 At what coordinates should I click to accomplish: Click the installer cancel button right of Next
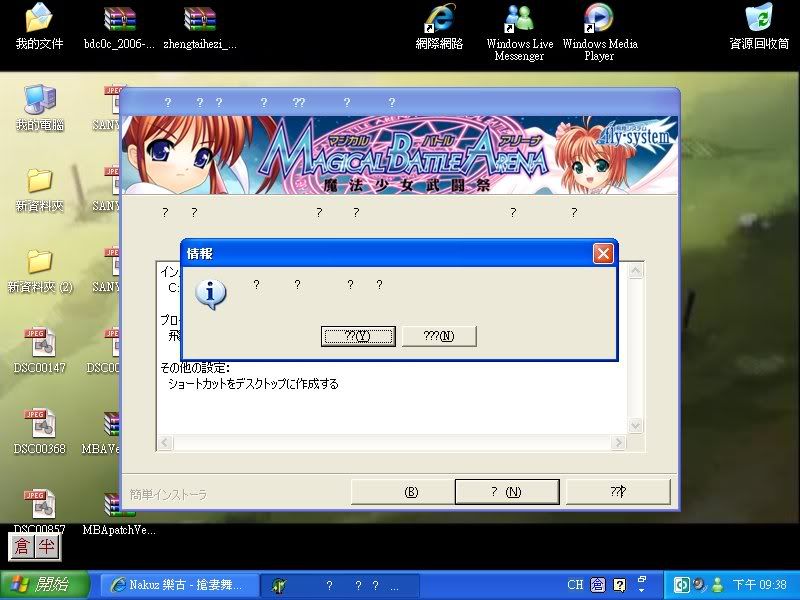(618, 492)
